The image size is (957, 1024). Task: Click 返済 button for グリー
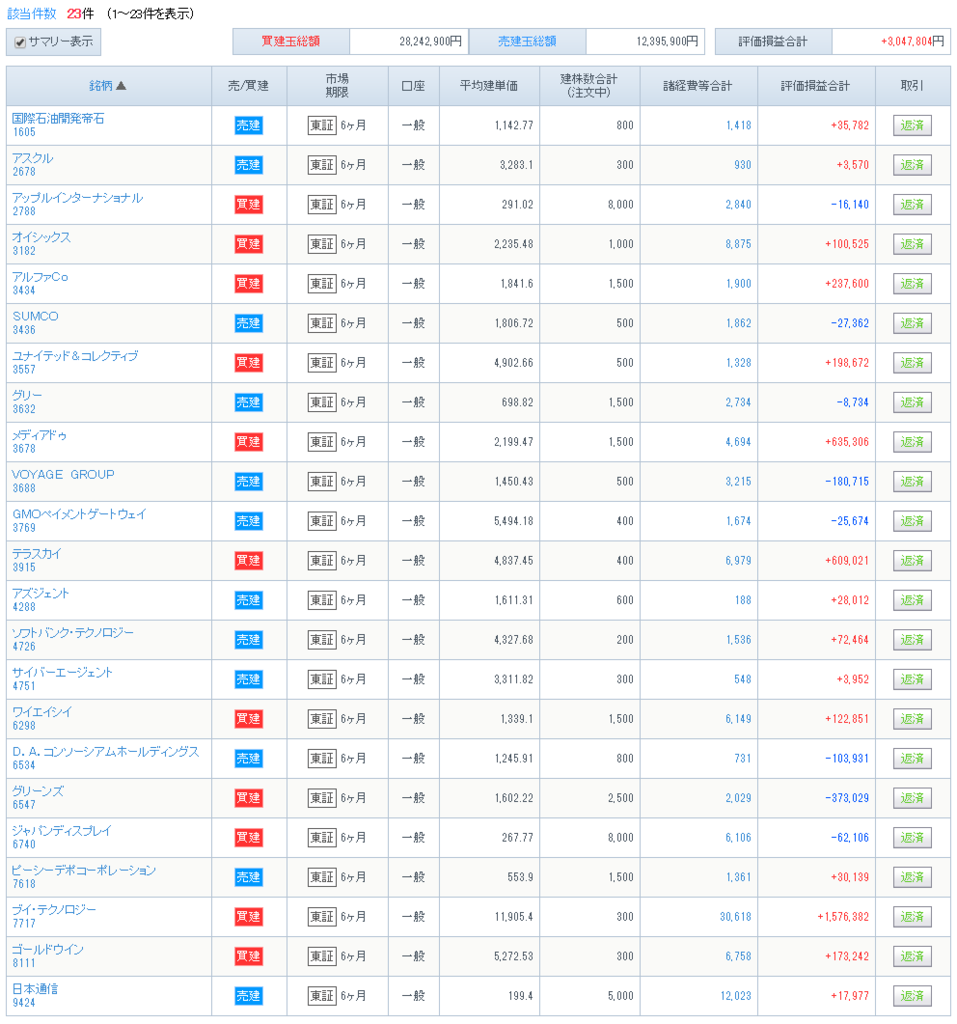(912, 402)
